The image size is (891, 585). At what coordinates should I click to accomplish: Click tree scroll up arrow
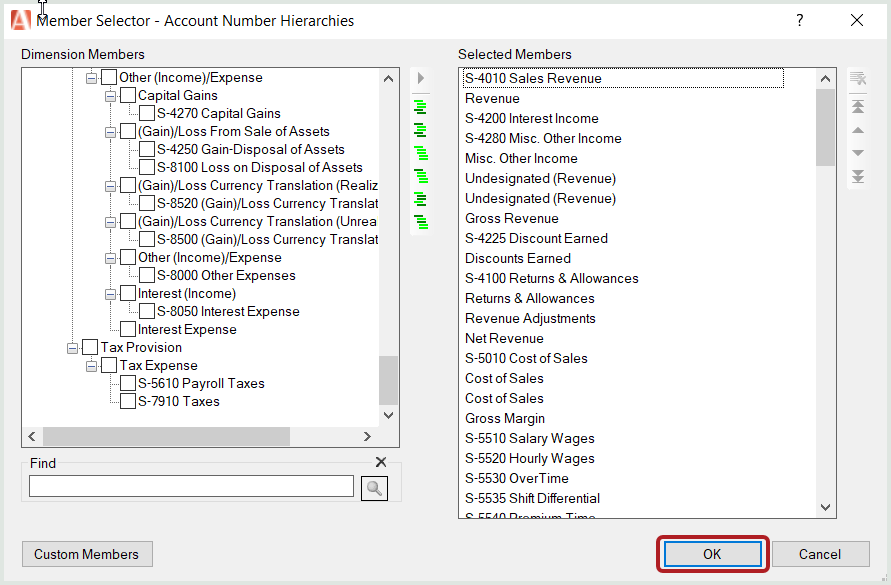(389, 79)
